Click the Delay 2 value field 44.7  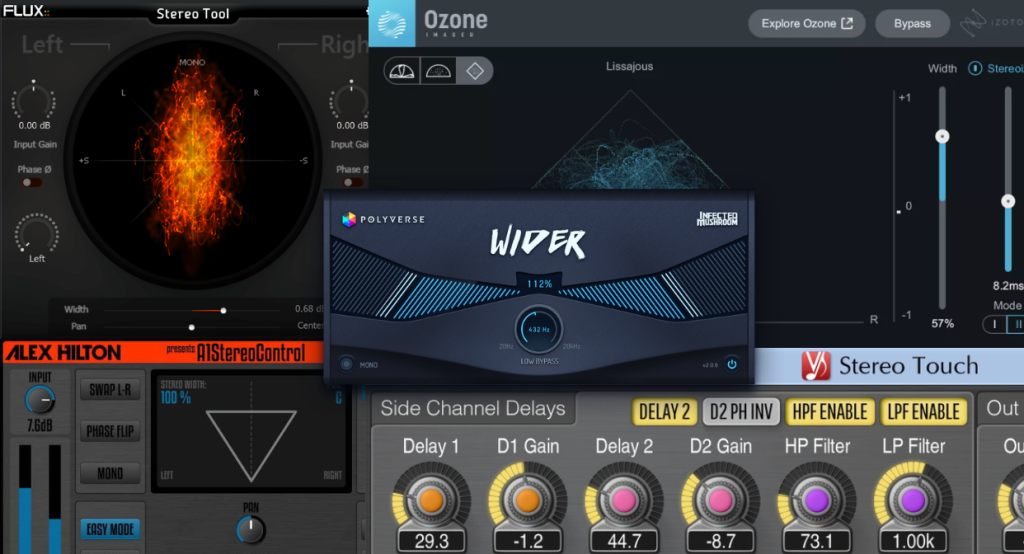tap(624, 541)
